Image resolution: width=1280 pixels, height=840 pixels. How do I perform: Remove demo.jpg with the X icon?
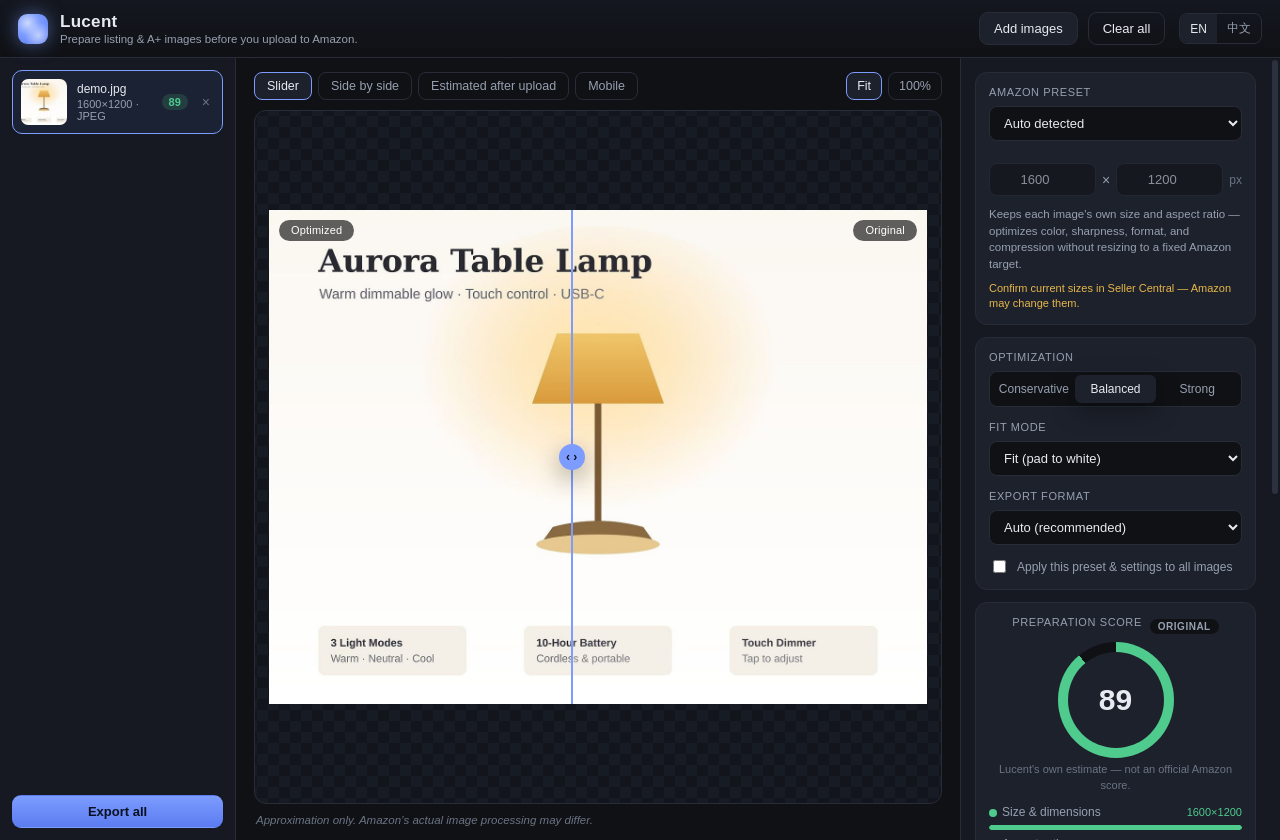pyautogui.click(x=206, y=102)
